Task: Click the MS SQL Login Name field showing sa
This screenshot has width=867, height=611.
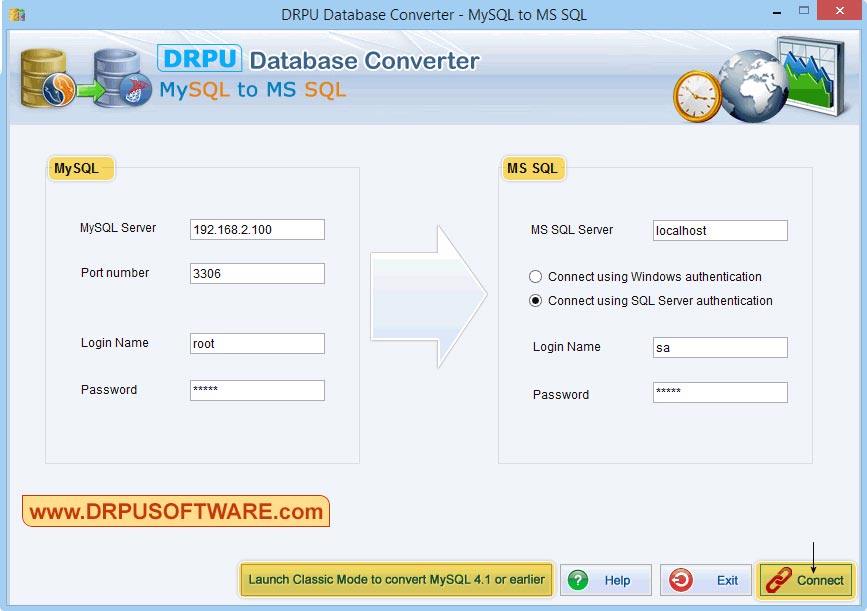Action: (719, 347)
